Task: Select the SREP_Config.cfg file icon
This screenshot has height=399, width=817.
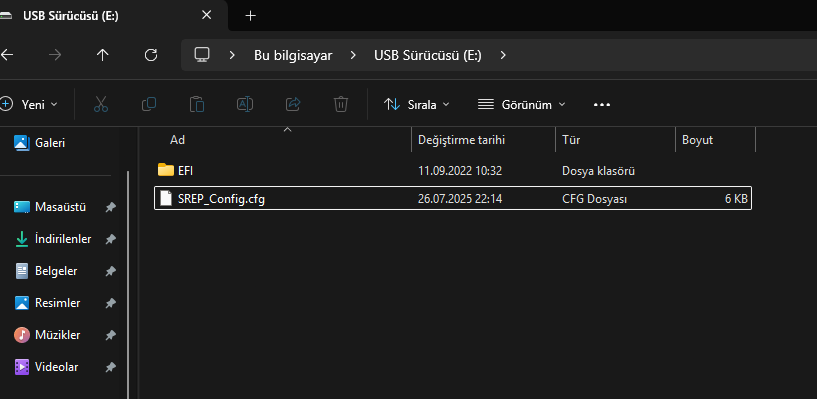Action: [x=166, y=198]
